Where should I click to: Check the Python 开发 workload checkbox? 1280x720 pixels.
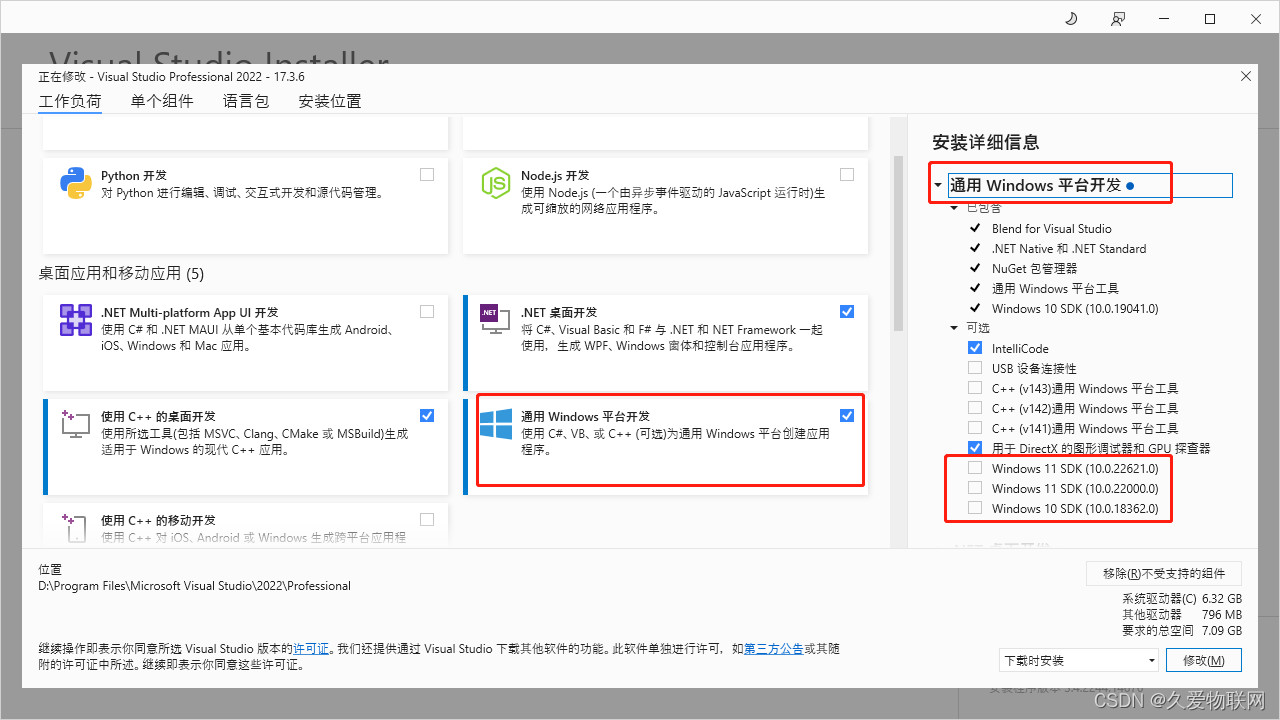point(427,174)
